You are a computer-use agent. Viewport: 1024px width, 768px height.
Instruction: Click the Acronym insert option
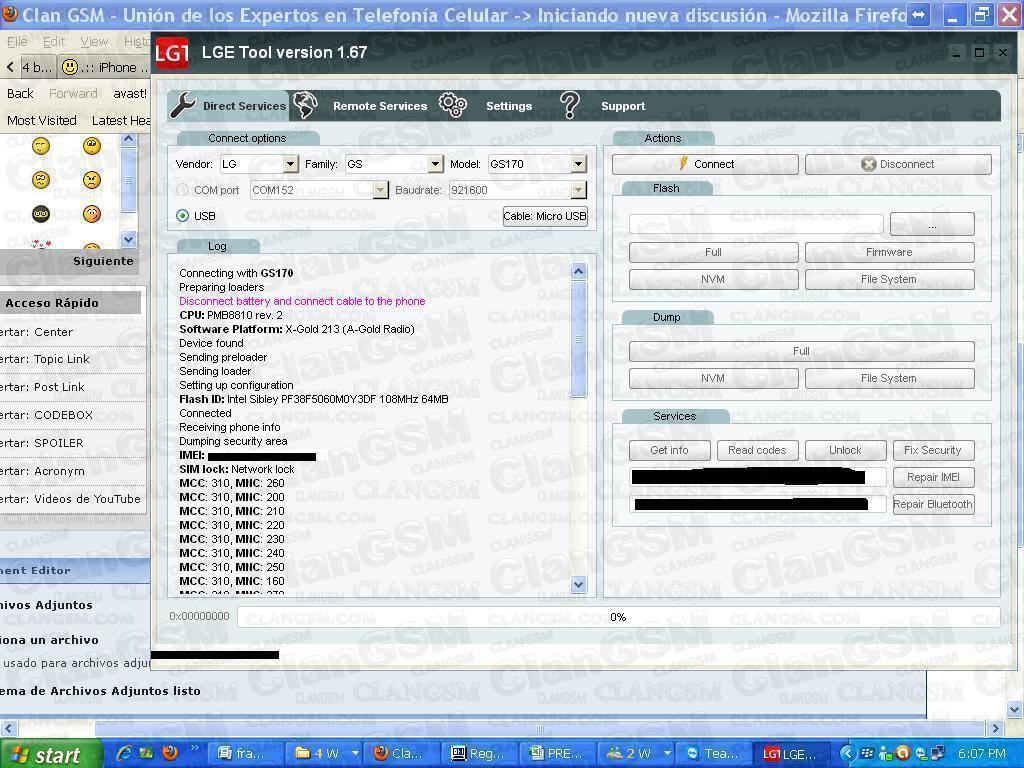pyautogui.click(x=59, y=471)
